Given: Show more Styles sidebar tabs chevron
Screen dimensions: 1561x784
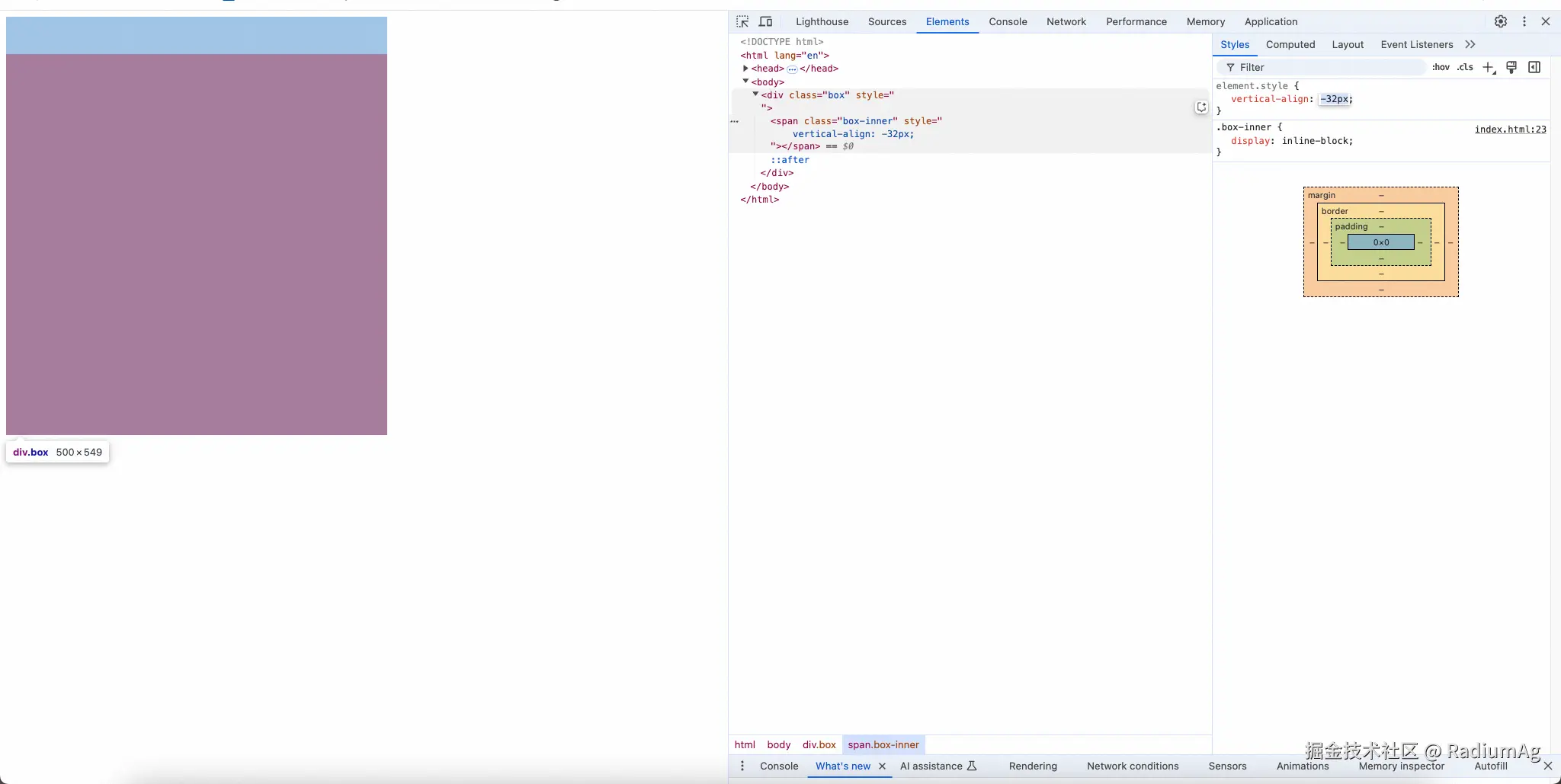Looking at the screenshot, I should [1470, 44].
